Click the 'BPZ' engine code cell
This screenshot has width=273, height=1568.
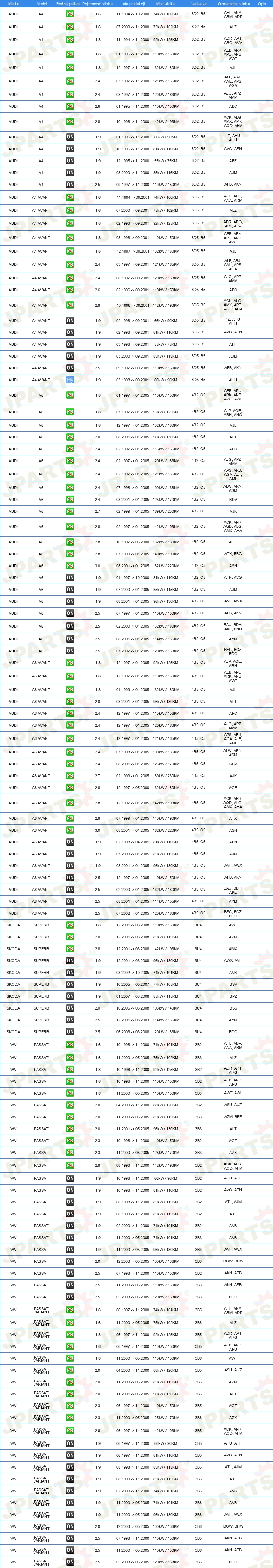(x=233, y=996)
